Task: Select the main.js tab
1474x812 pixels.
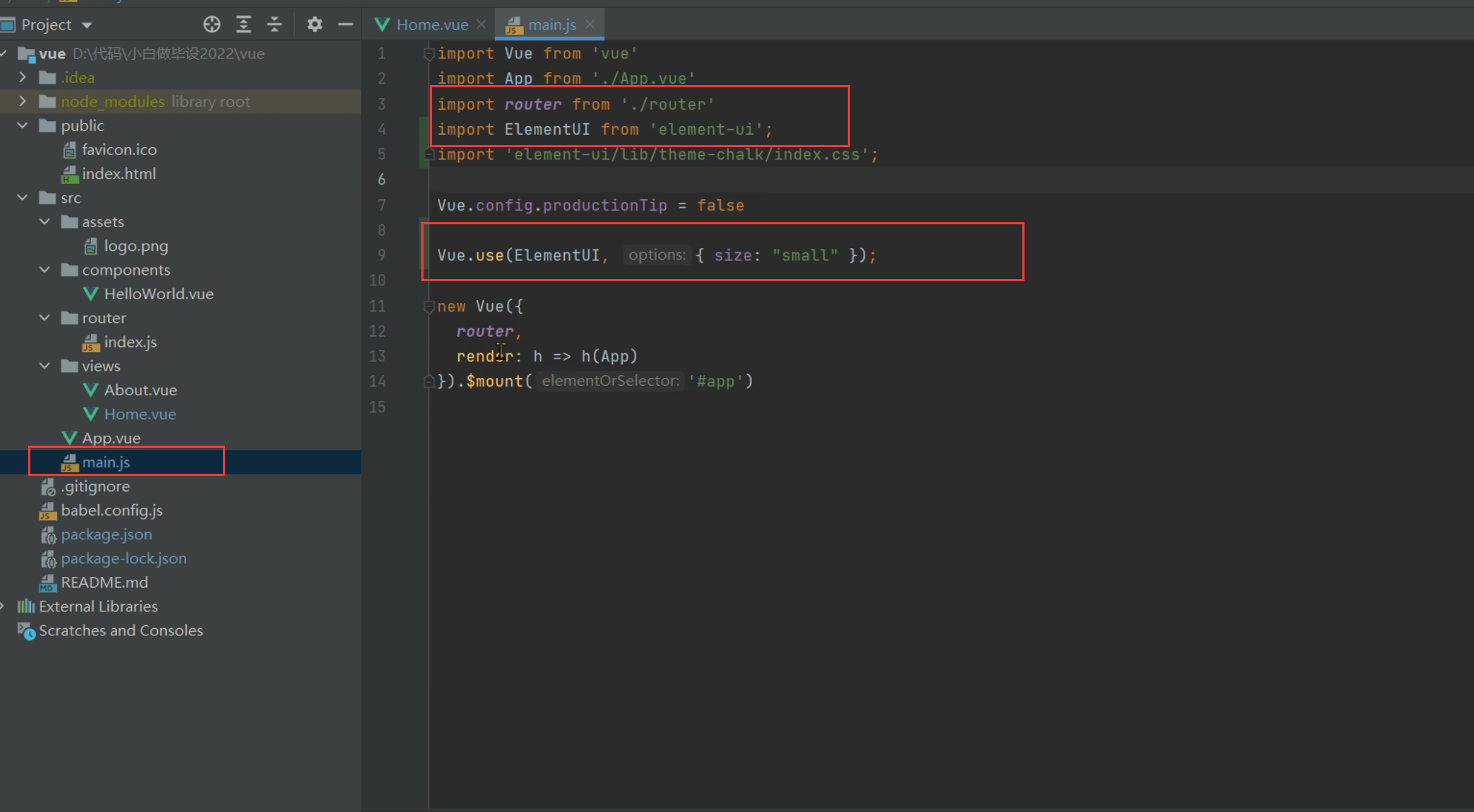Action: point(551,24)
